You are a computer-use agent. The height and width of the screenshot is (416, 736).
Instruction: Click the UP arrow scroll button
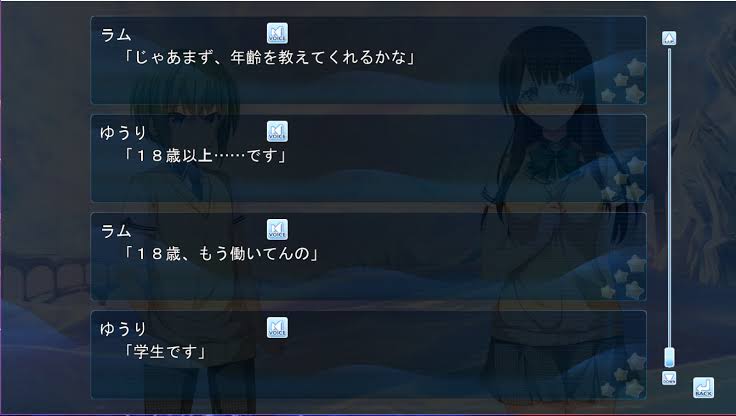(x=669, y=38)
